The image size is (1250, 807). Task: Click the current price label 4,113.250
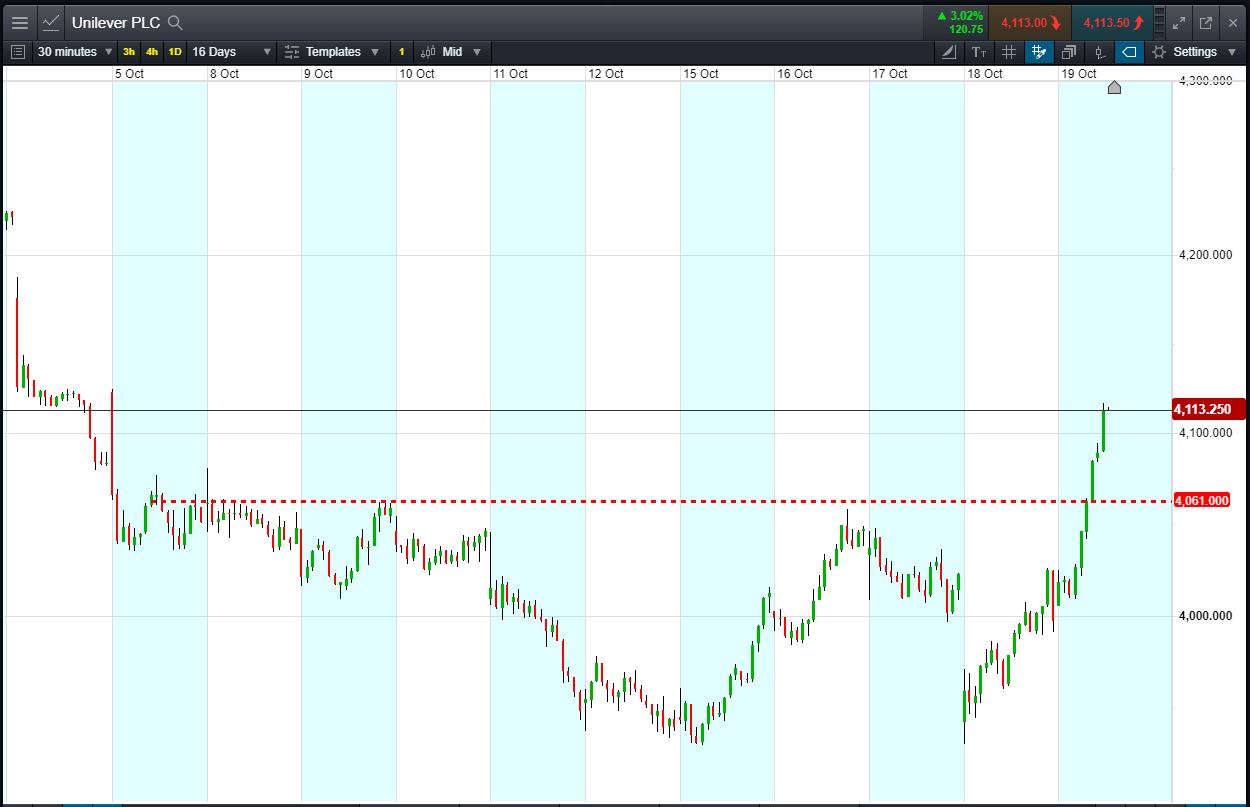[1207, 409]
